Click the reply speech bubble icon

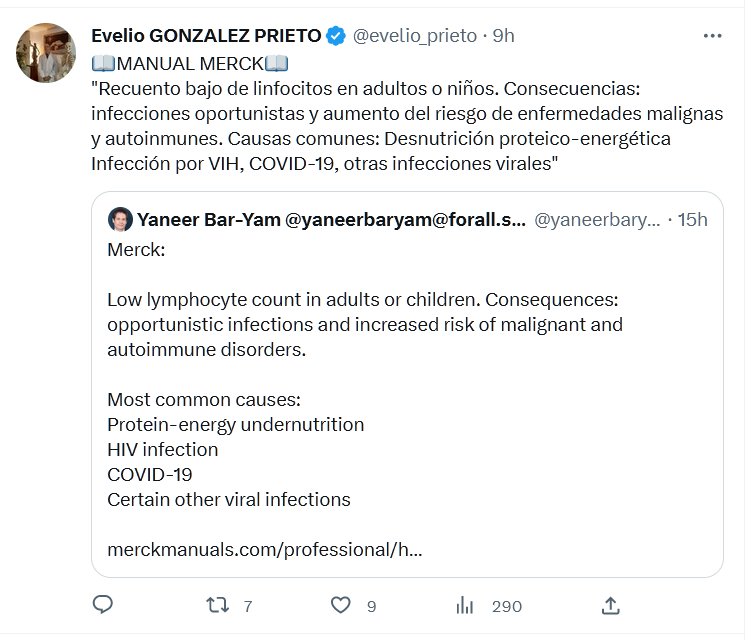103,604
